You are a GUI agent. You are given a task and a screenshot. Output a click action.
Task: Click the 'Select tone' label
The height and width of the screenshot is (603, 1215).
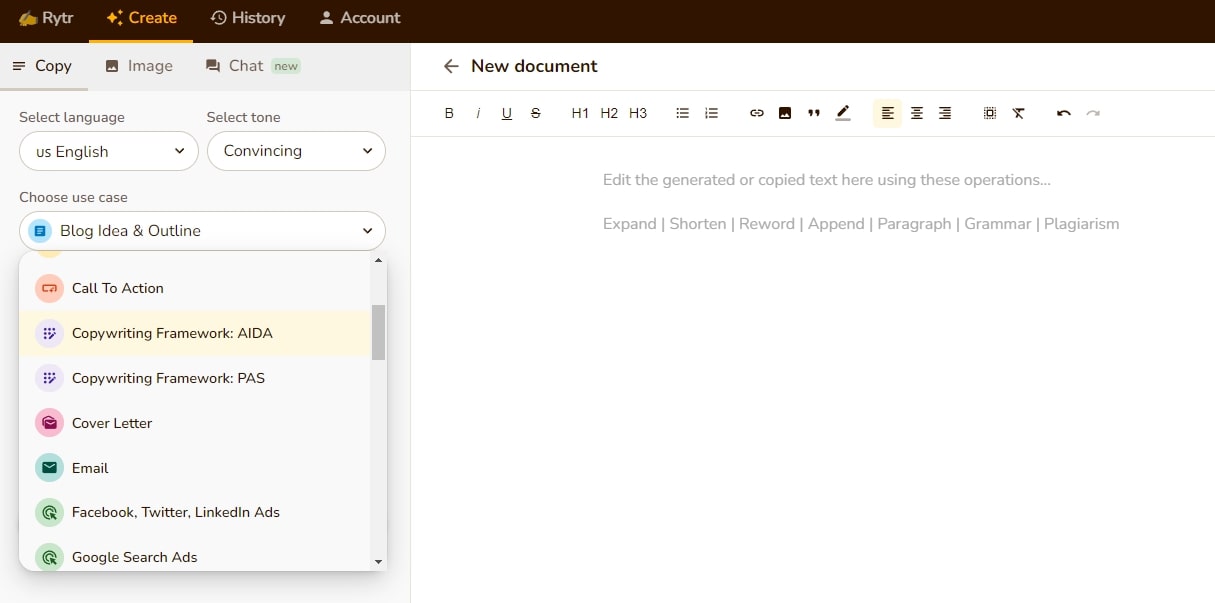[x=244, y=117]
